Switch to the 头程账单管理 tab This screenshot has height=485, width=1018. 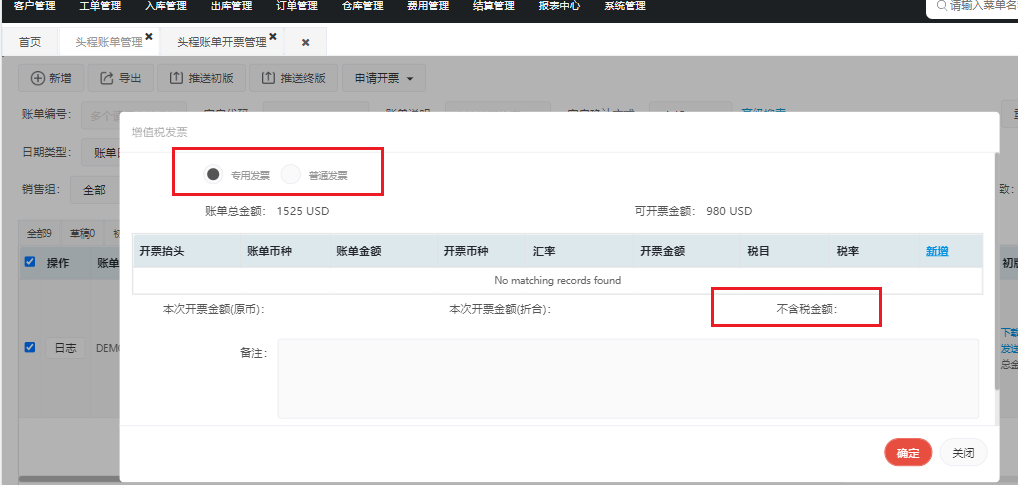point(109,42)
